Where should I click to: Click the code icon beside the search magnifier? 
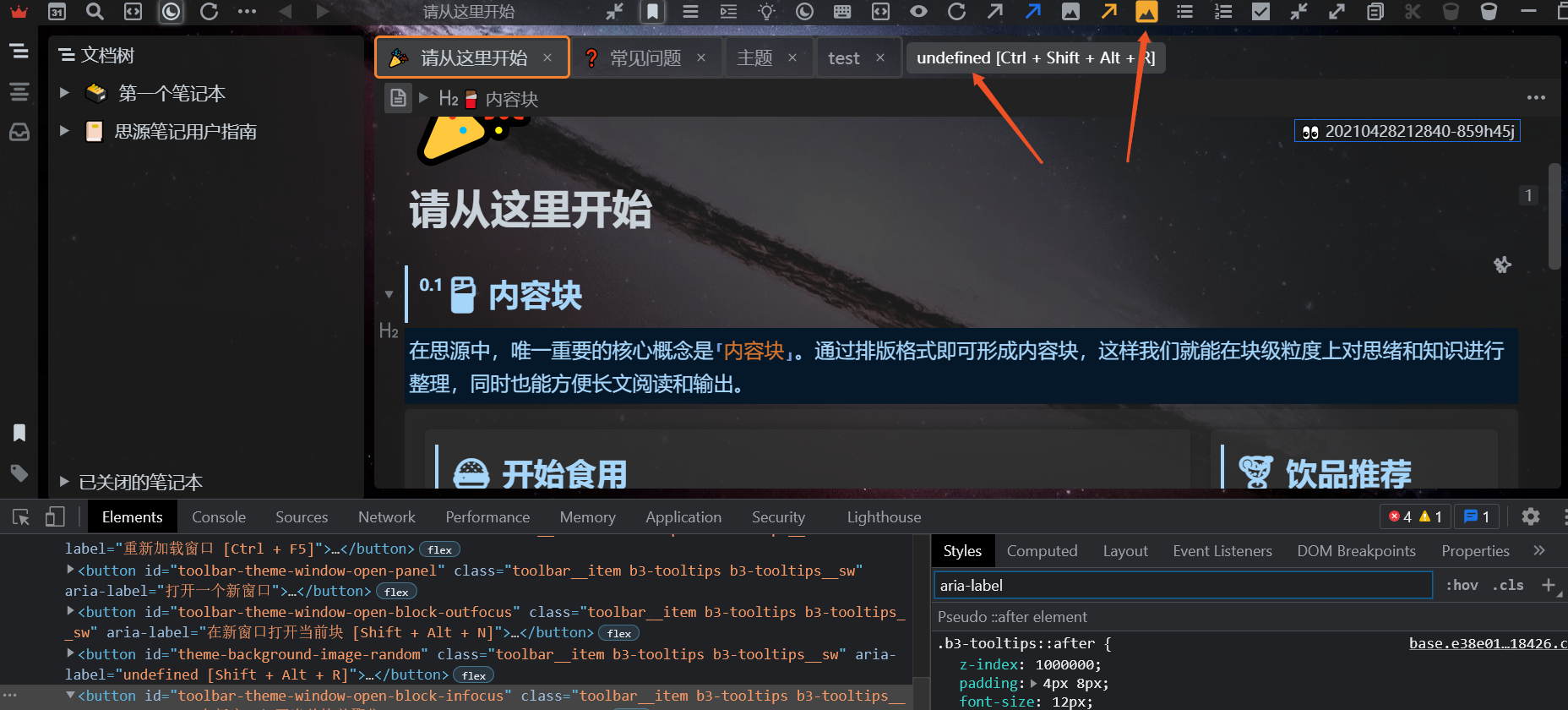[x=133, y=11]
